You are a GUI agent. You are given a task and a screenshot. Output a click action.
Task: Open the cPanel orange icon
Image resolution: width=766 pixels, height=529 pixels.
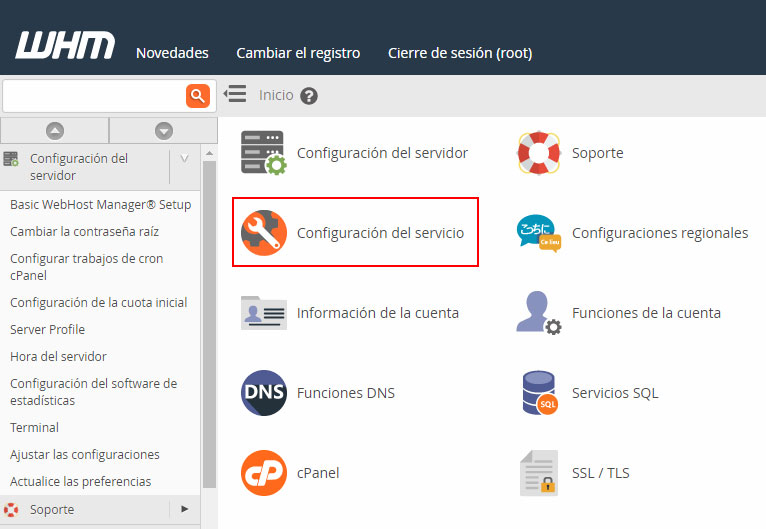[264, 473]
